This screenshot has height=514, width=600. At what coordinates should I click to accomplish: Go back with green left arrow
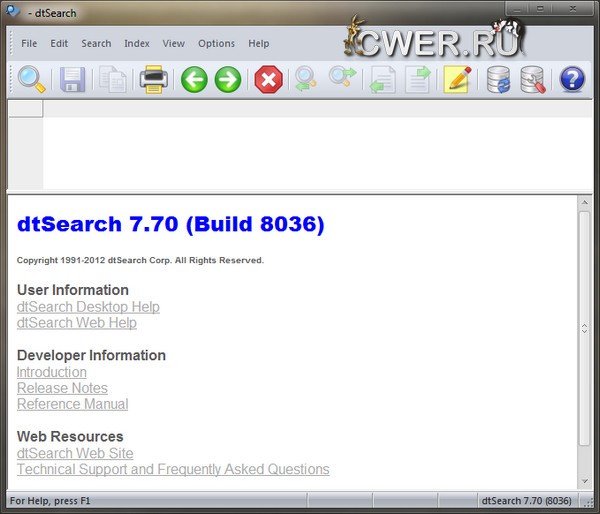[194, 79]
